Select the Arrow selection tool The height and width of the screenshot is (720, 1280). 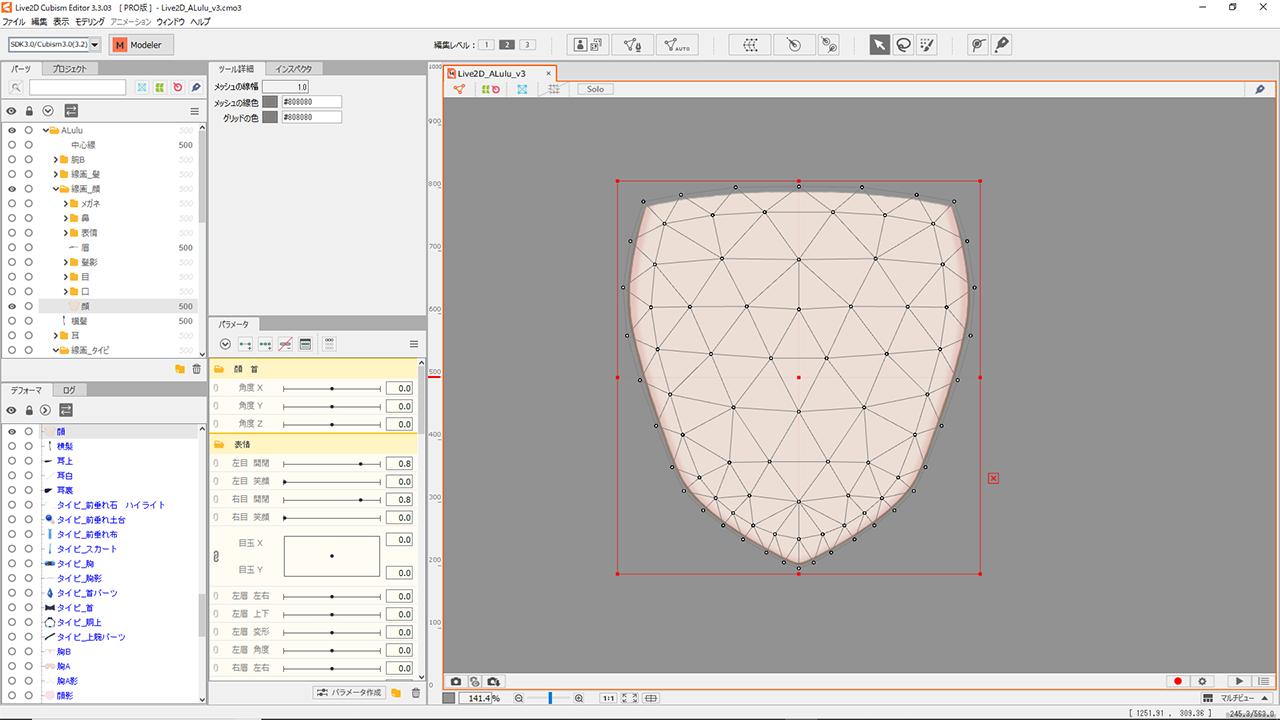(879, 45)
